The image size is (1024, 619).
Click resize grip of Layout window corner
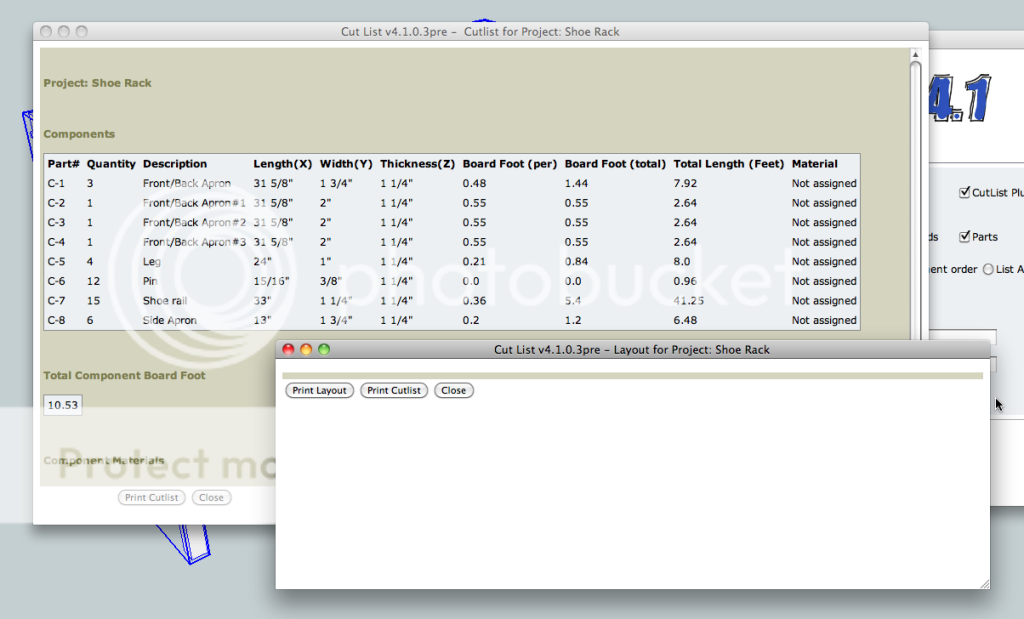(x=984, y=583)
